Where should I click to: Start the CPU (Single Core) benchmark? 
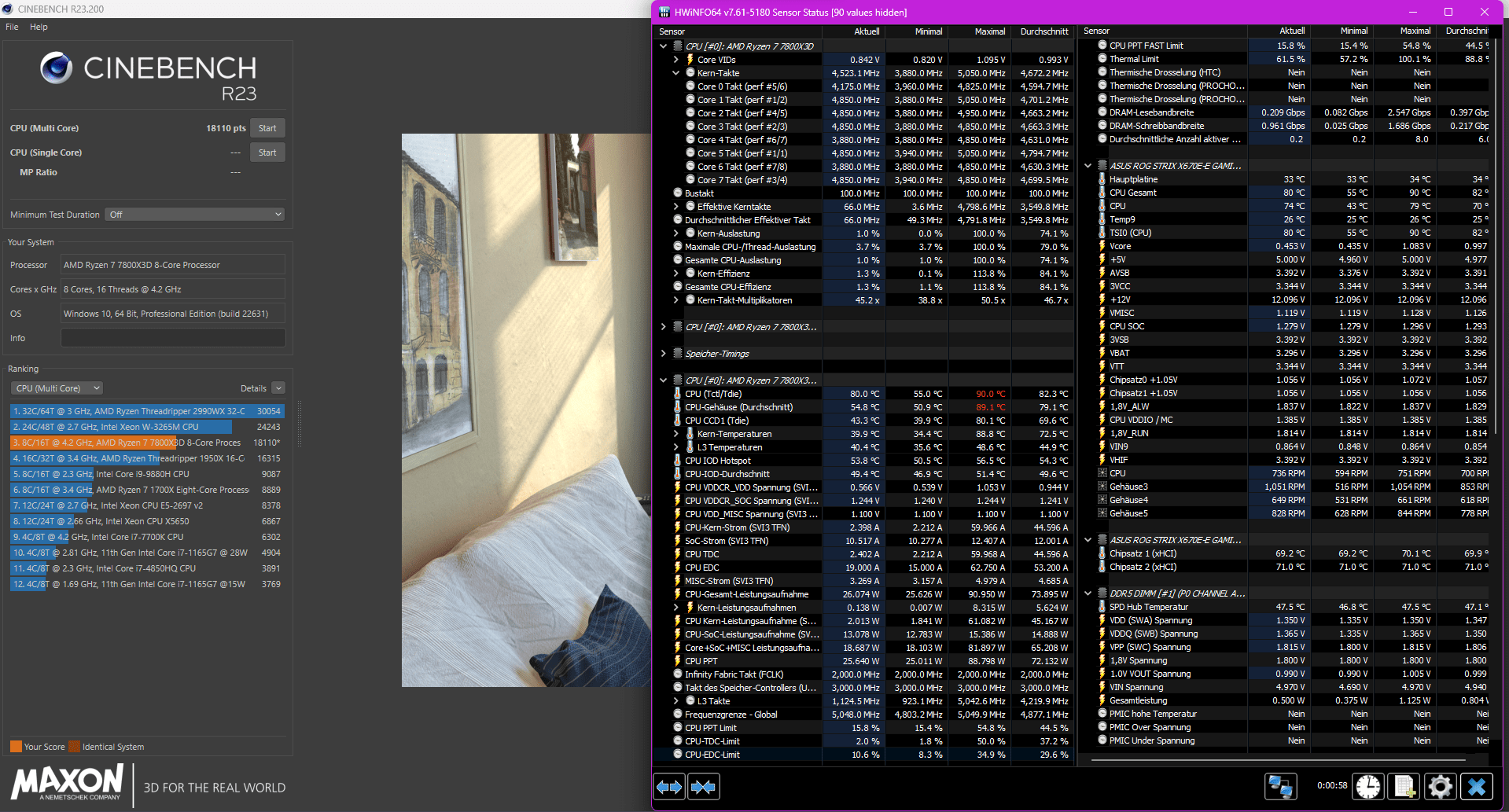coord(267,152)
